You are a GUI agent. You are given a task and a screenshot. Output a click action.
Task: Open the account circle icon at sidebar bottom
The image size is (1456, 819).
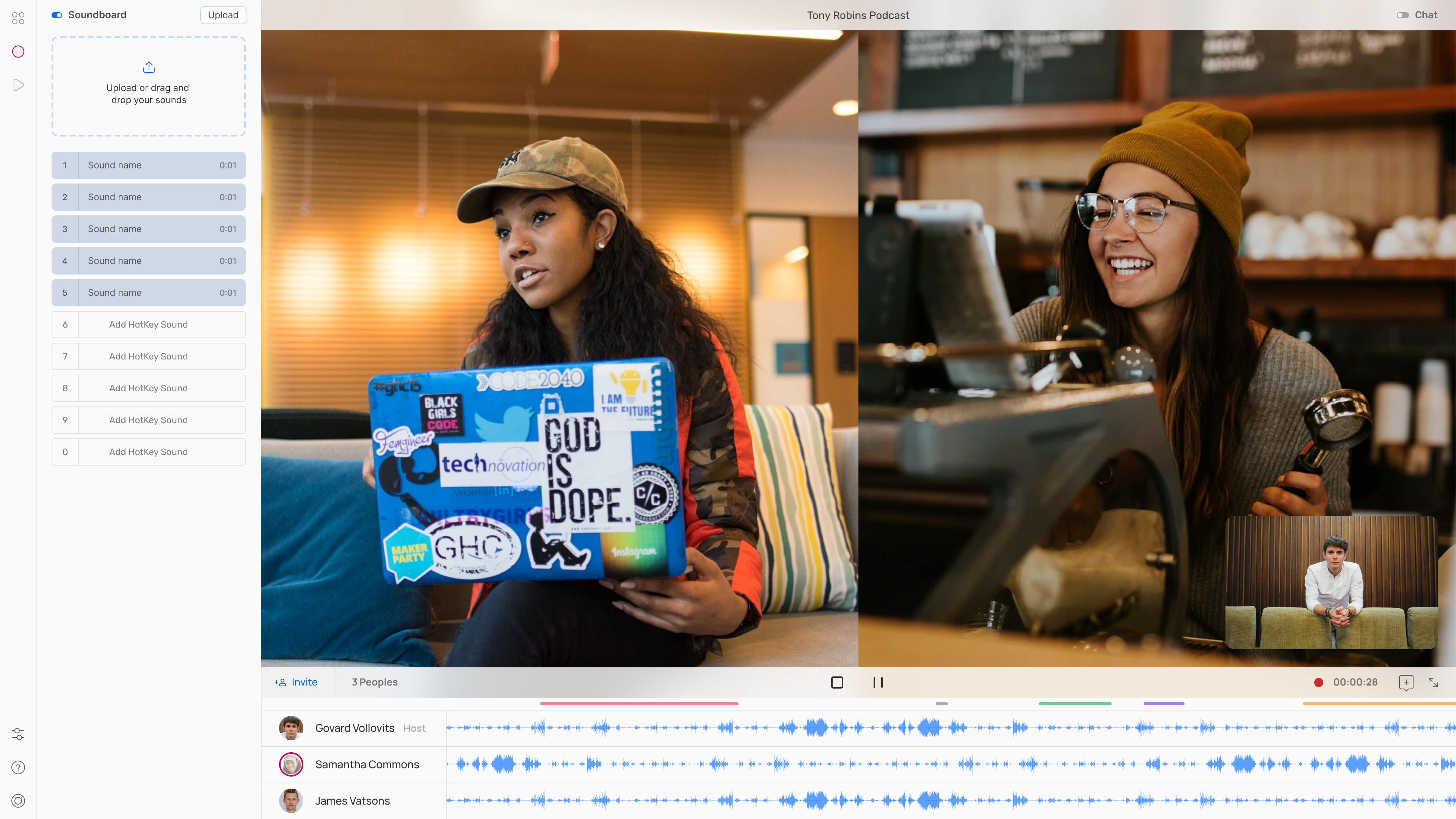18,800
